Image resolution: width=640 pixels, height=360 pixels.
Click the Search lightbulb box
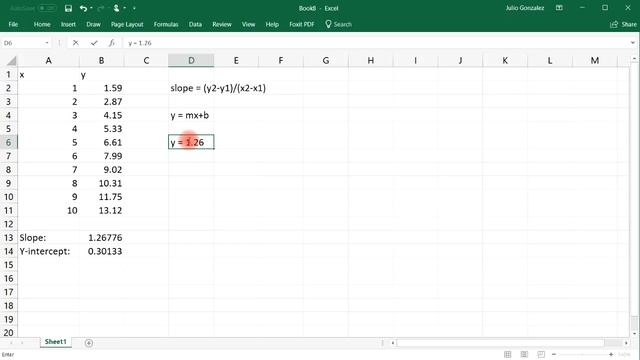(338, 24)
